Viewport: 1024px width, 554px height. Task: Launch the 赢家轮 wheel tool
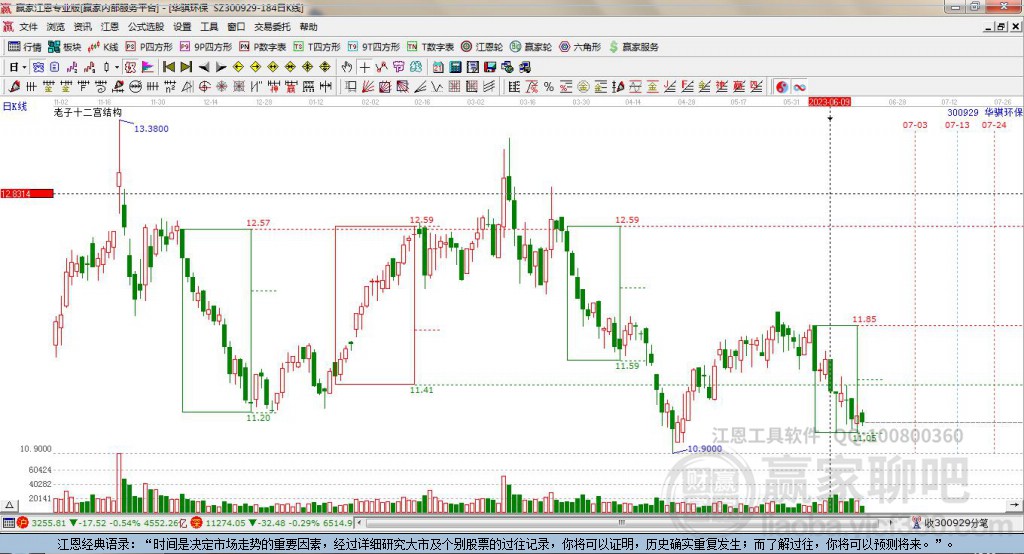pyautogui.click(x=531, y=47)
